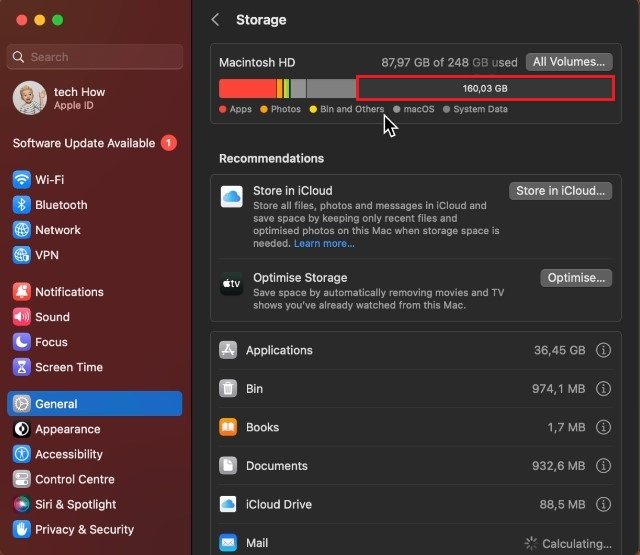Show info for iCloud Drive storage

(x=603, y=505)
